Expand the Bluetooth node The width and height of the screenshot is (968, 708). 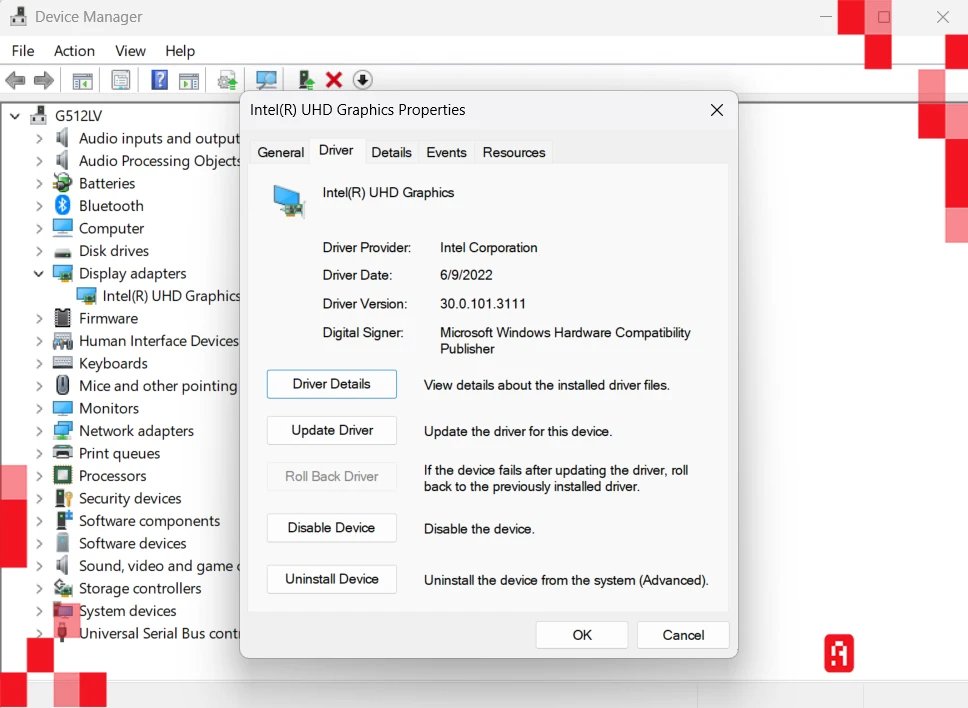tap(39, 206)
